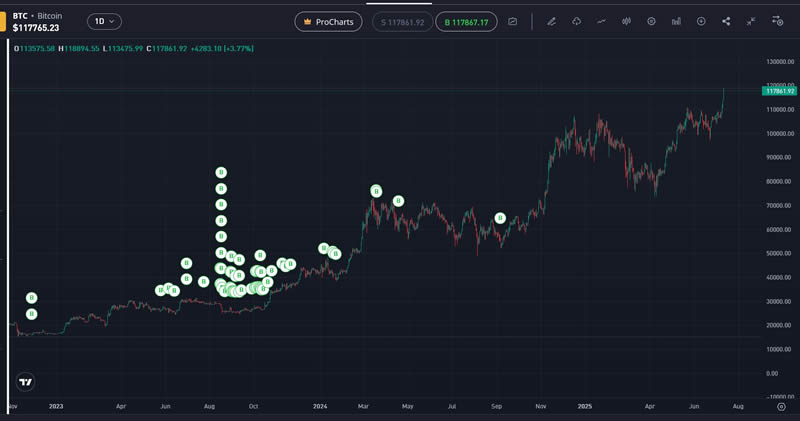Image resolution: width=800 pixels, height=421 pixels.
Task: Open time axis settings gear icon
Action: tap(781, 407)
